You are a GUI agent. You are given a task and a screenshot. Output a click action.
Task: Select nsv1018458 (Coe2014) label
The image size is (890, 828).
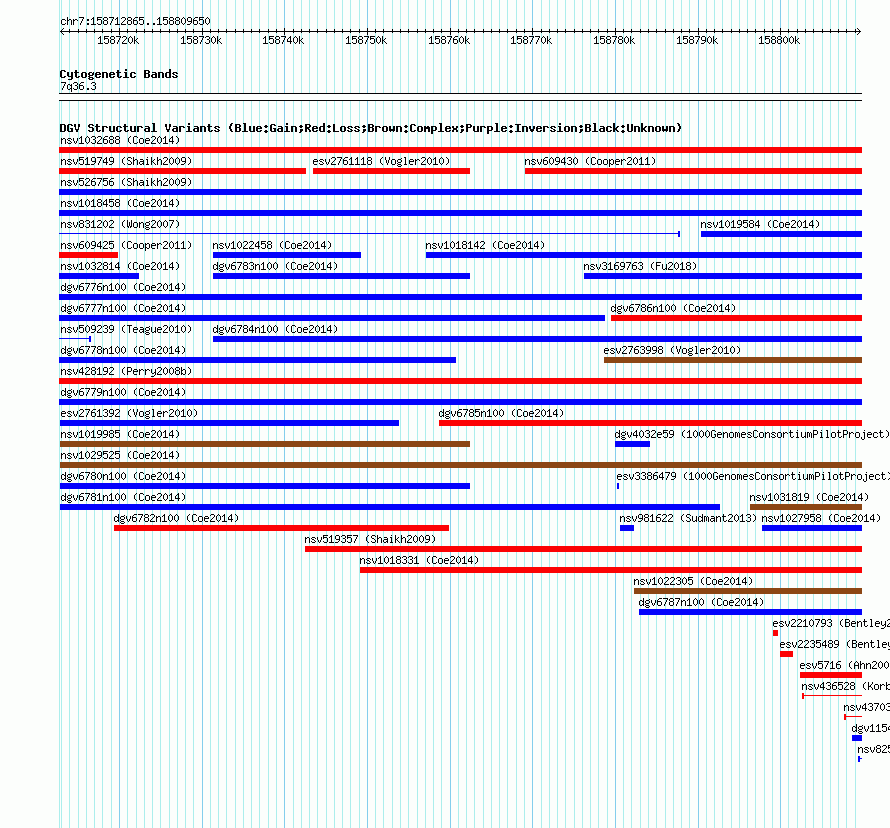point(120,203)
